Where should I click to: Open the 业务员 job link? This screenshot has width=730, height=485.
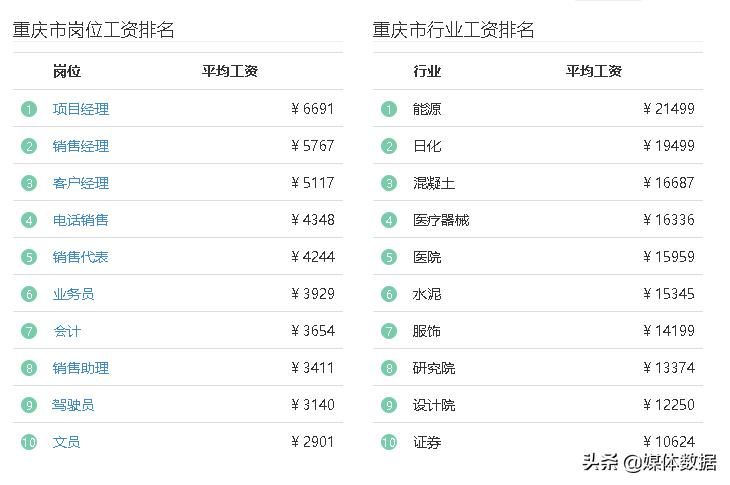74,294
